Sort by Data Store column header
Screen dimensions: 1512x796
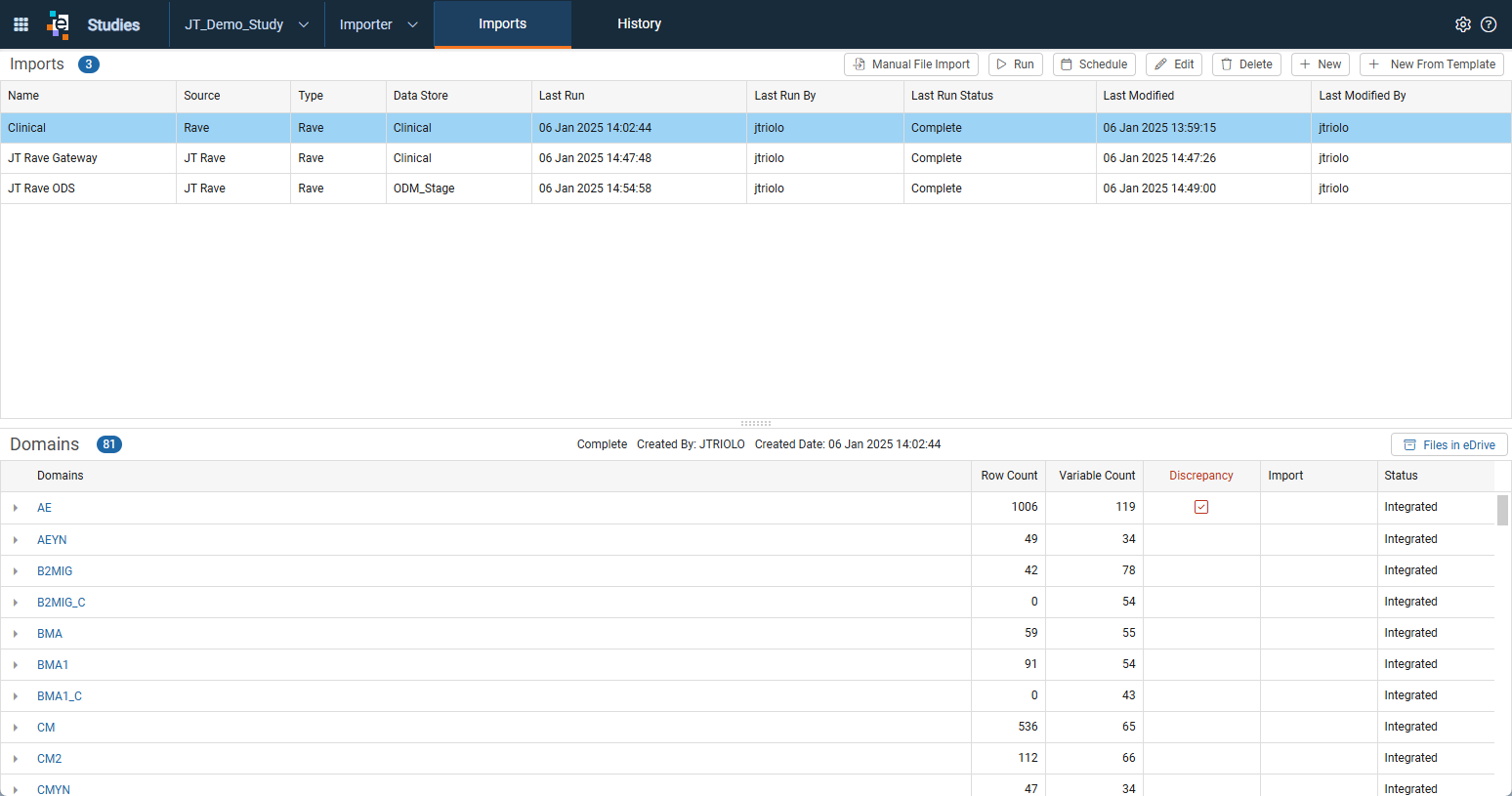[458, 96]
